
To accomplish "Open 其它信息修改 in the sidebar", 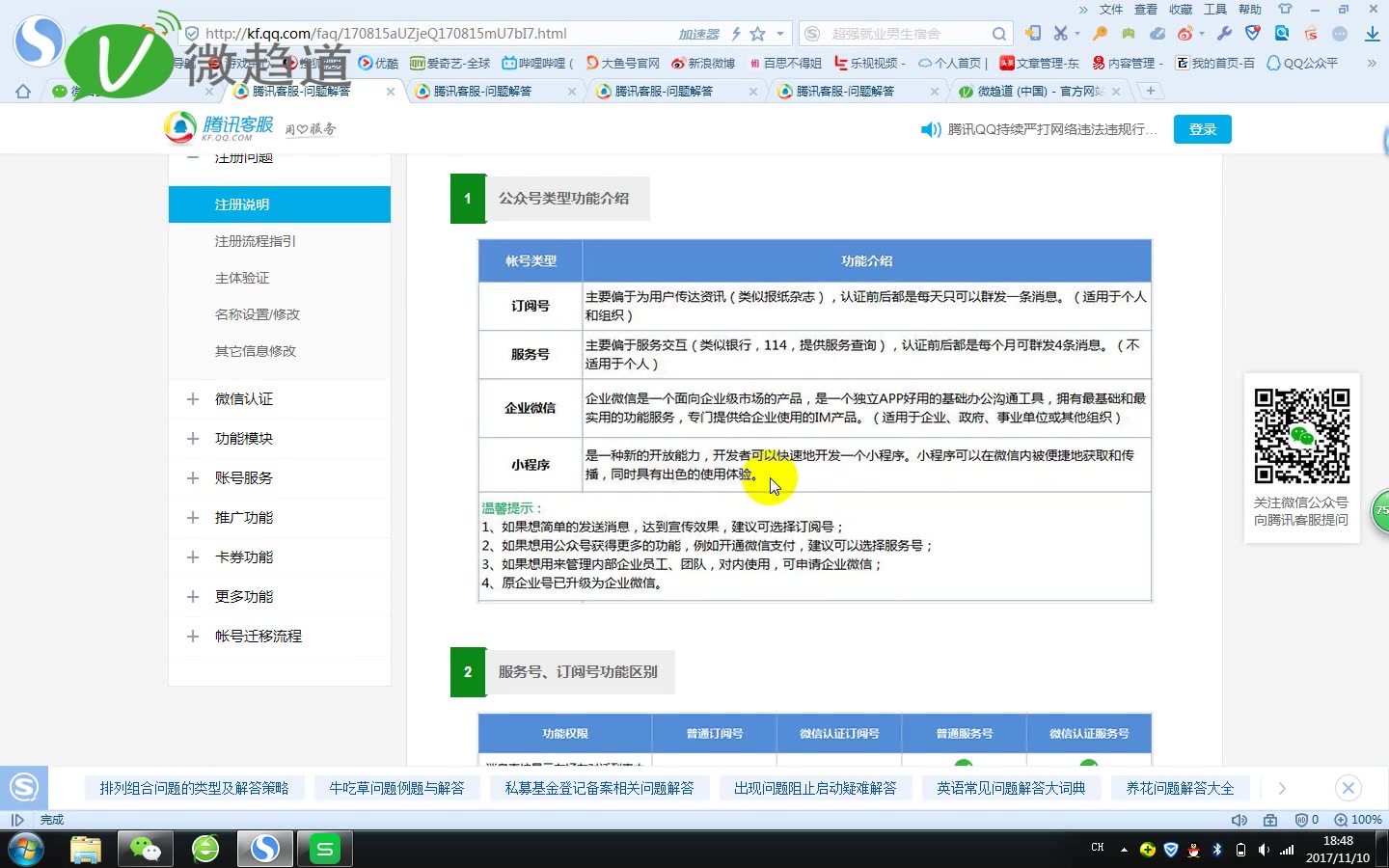I will coord(256,351).
